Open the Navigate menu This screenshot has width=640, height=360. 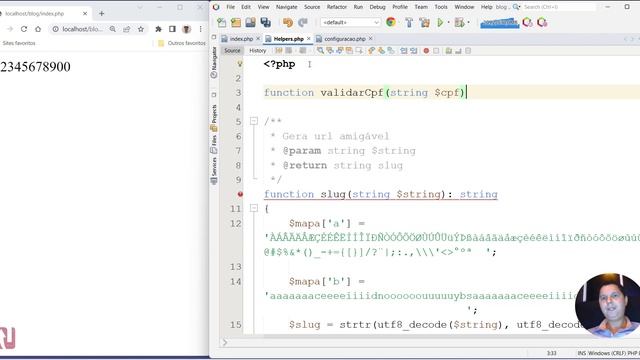287,7
